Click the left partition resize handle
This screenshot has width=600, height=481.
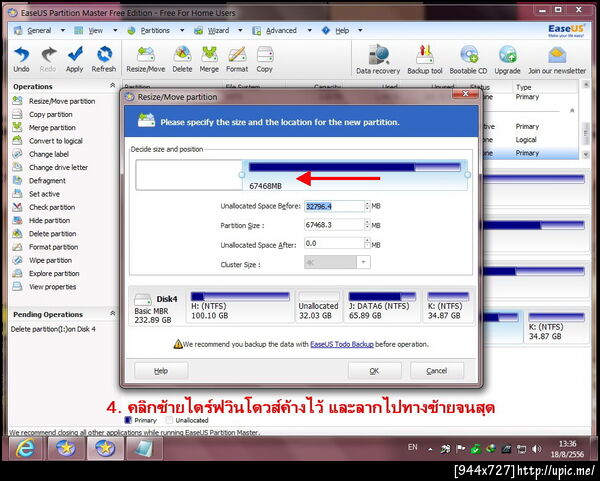click(241, 175)
